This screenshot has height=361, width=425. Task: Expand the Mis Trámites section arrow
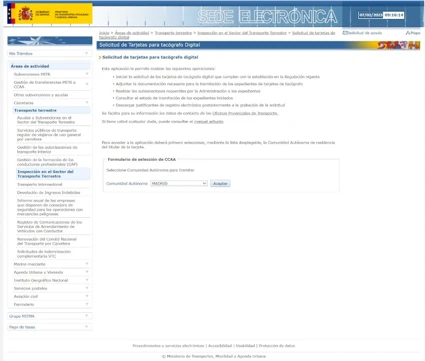[87, 53]
